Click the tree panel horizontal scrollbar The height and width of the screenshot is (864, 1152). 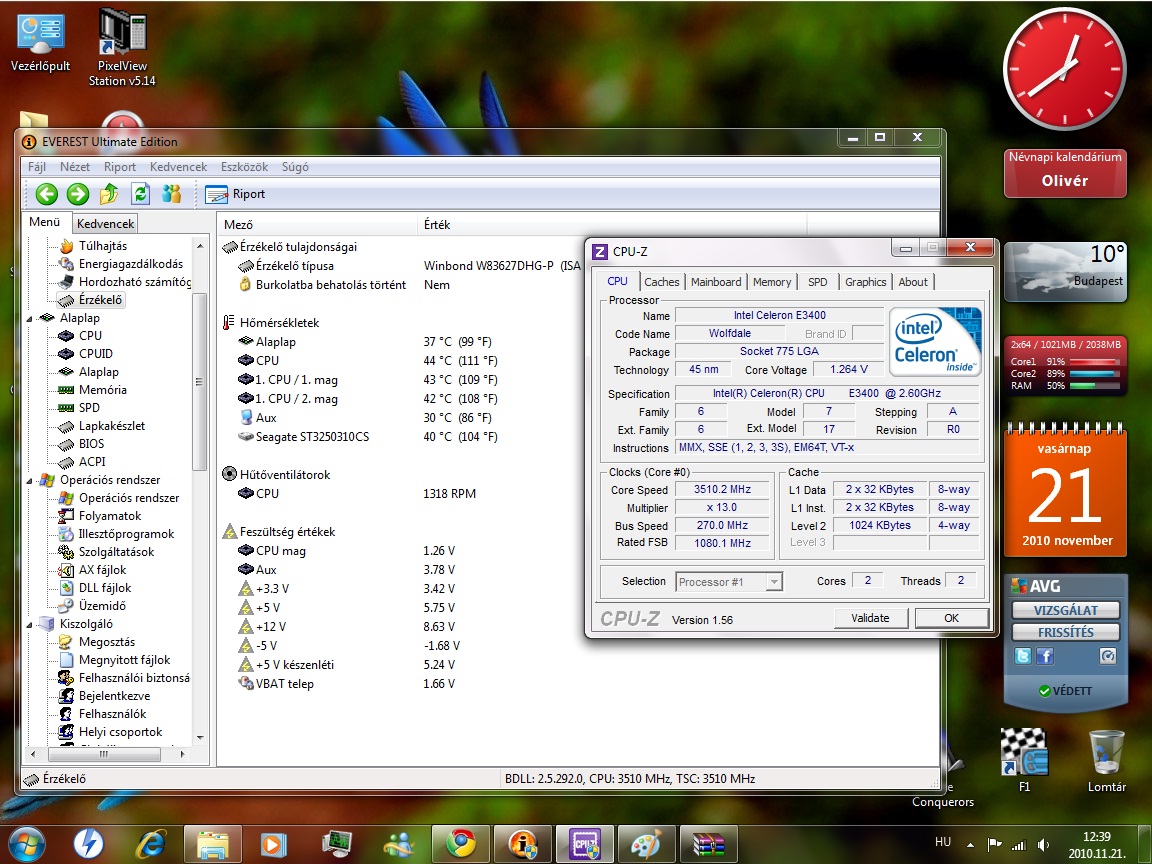[104, 754]
